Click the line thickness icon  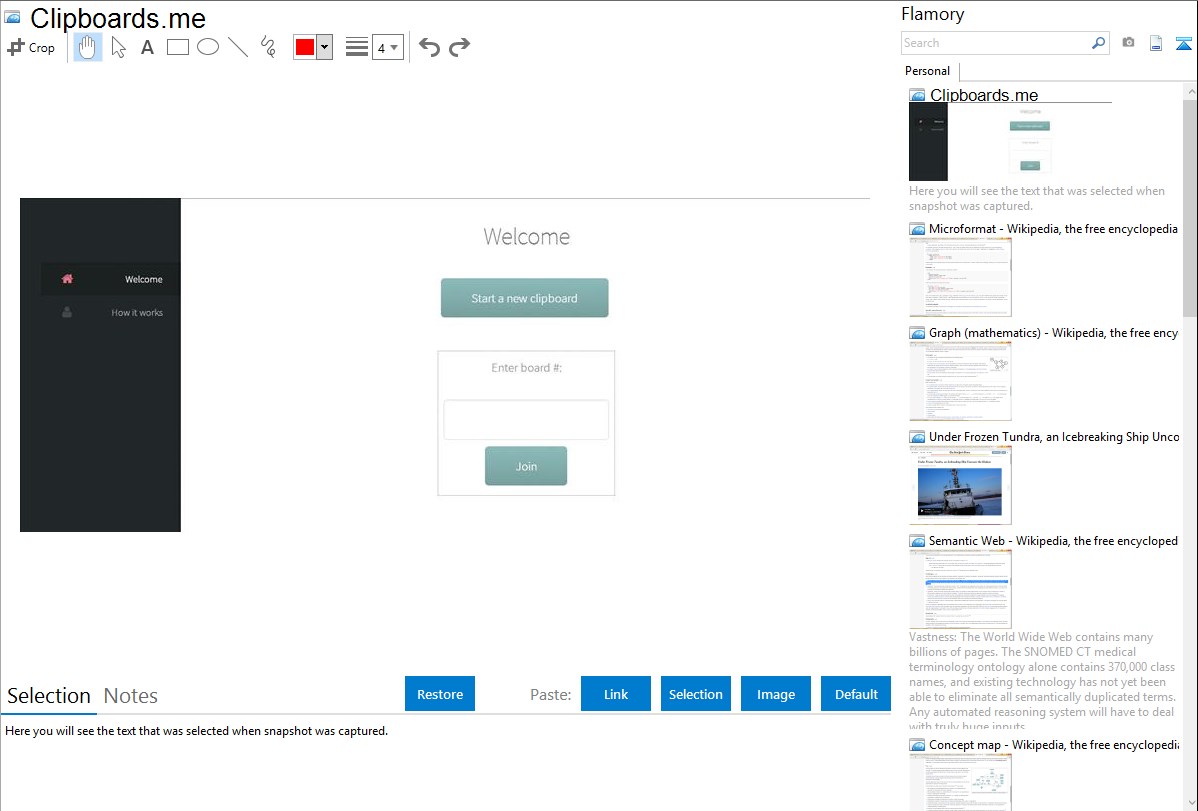(357, 47)
